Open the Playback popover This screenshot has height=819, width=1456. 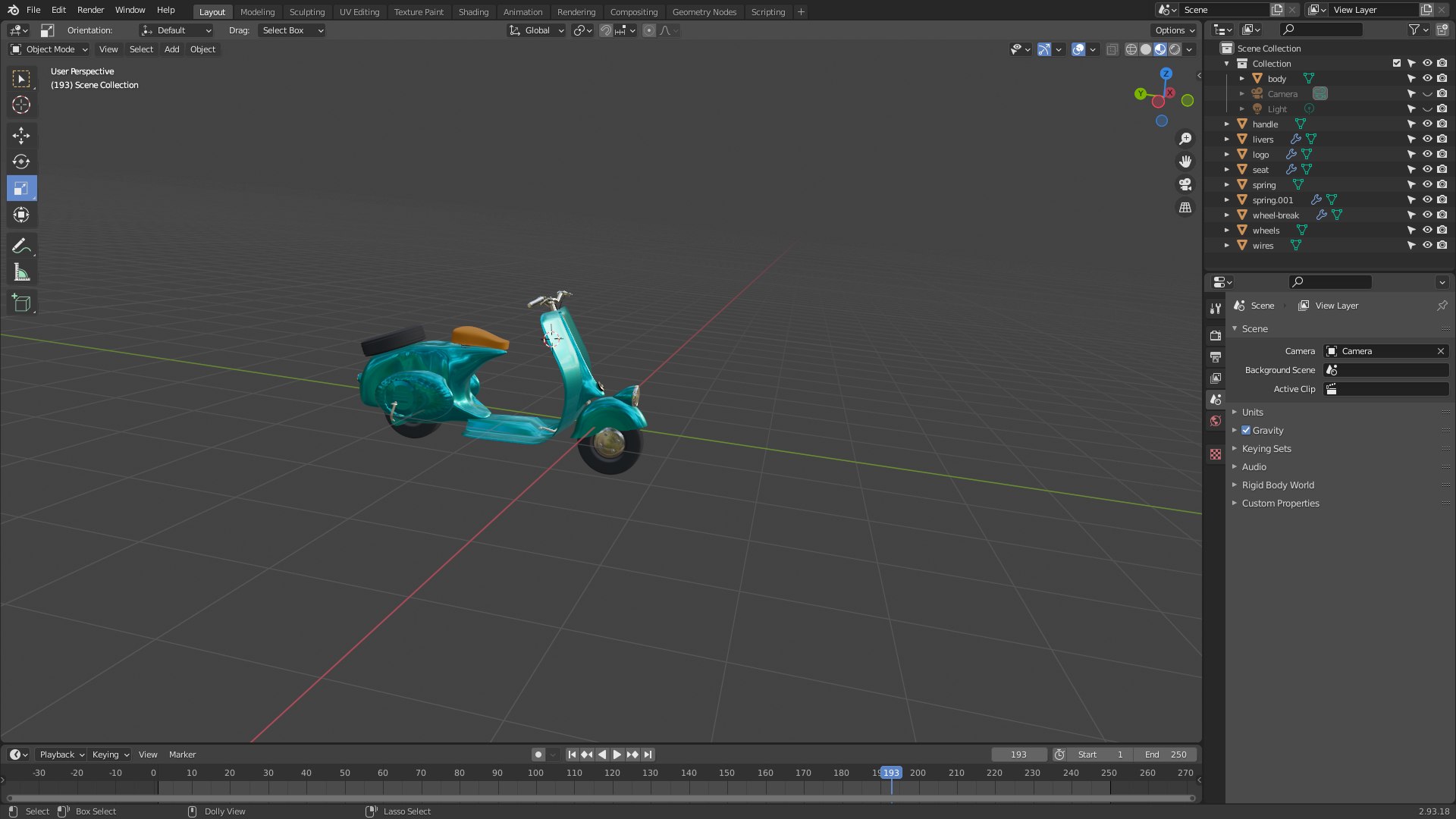click(61, 755)
